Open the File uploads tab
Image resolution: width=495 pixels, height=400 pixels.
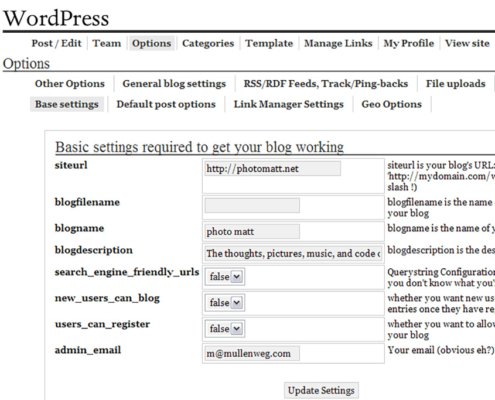pos(455,84)
